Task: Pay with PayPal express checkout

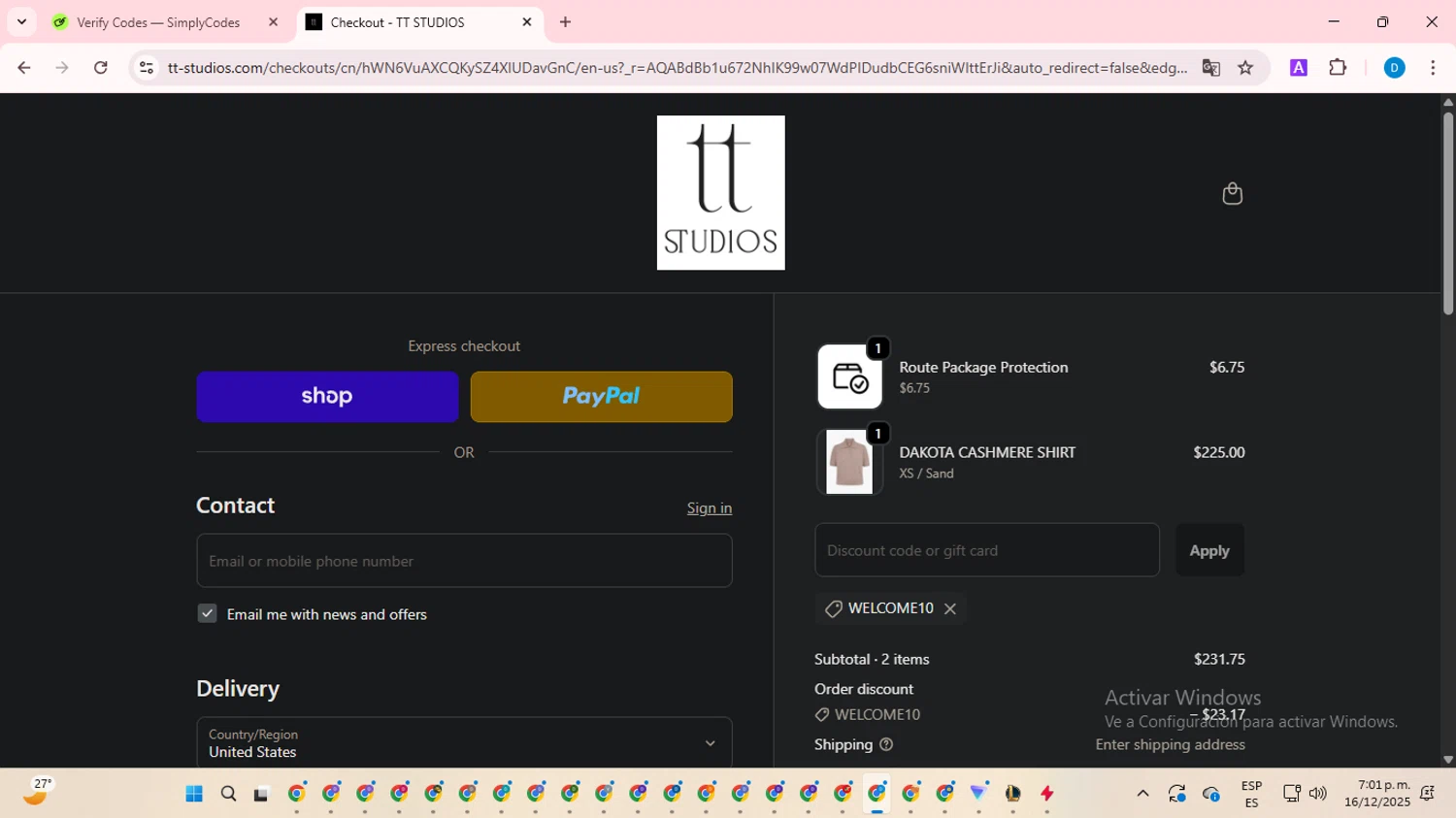Action: pos(601,397)
